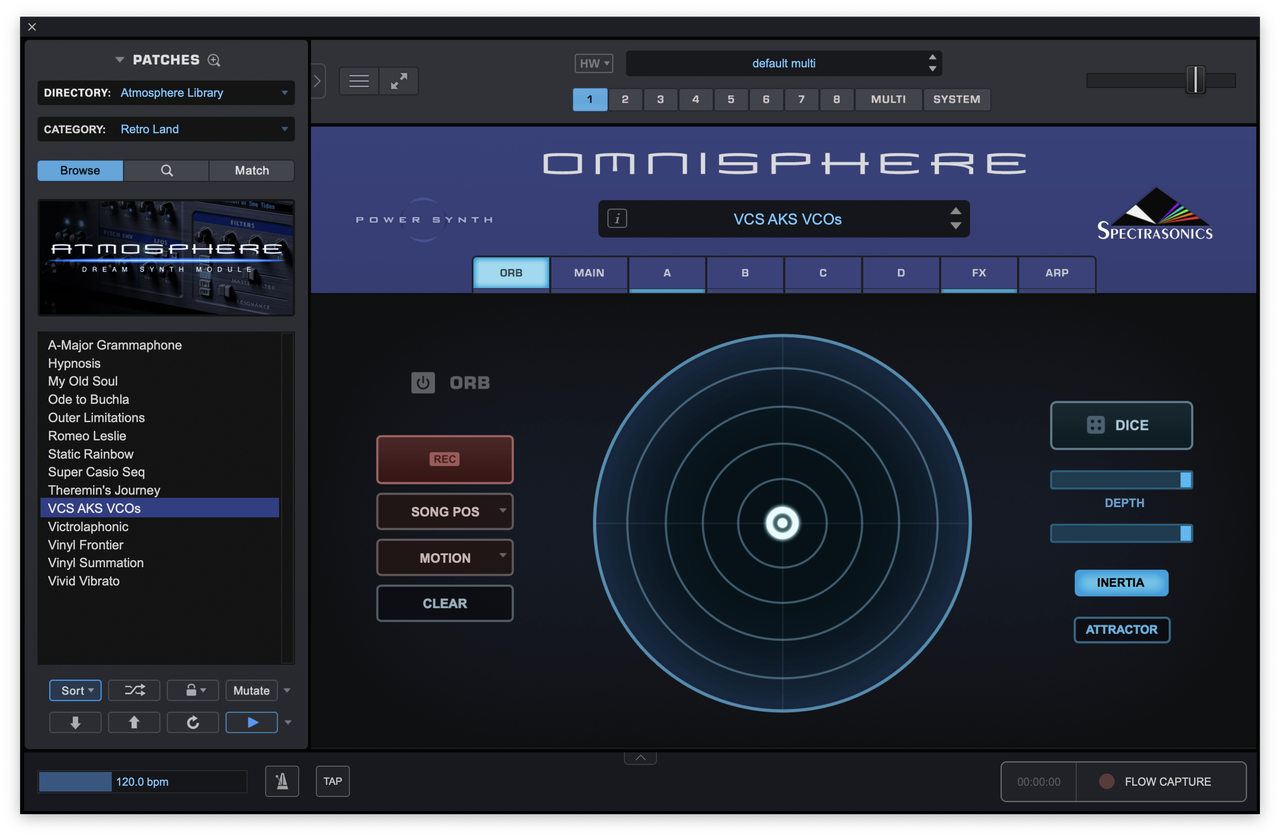This screenshot has height=838, width=1280.
Task: Click the 120.0 bpm tempo field
Action: coord(142,781)
